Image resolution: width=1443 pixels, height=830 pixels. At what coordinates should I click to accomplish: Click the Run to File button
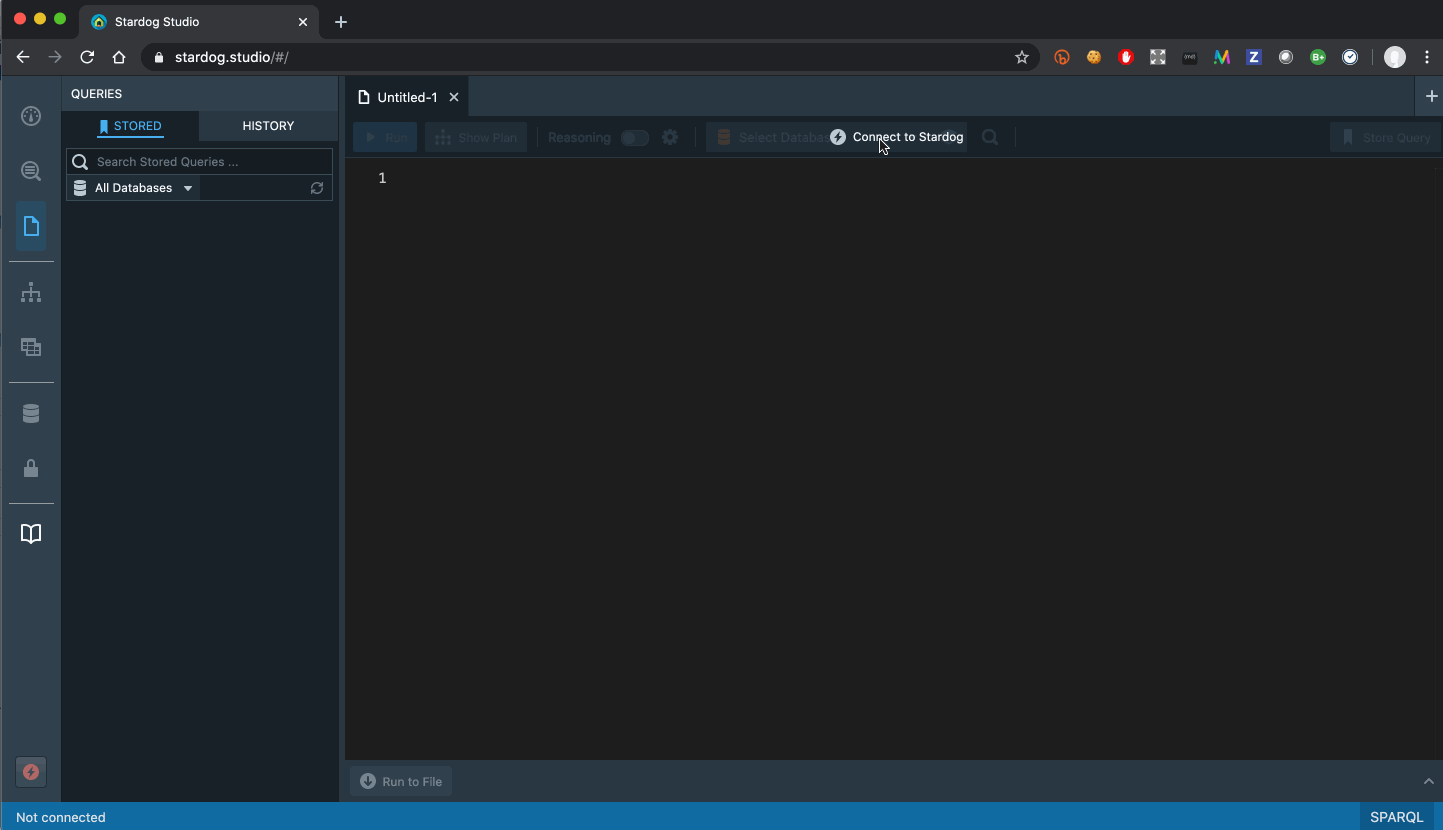click(x=399, y=781)
